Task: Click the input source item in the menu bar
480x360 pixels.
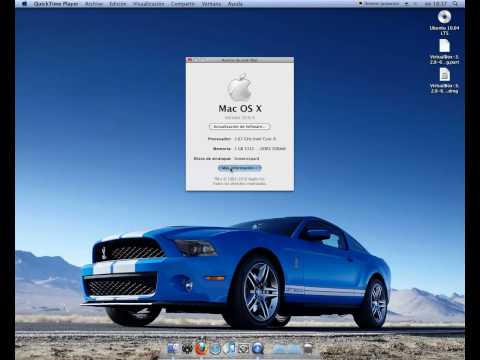Action: 380,4
